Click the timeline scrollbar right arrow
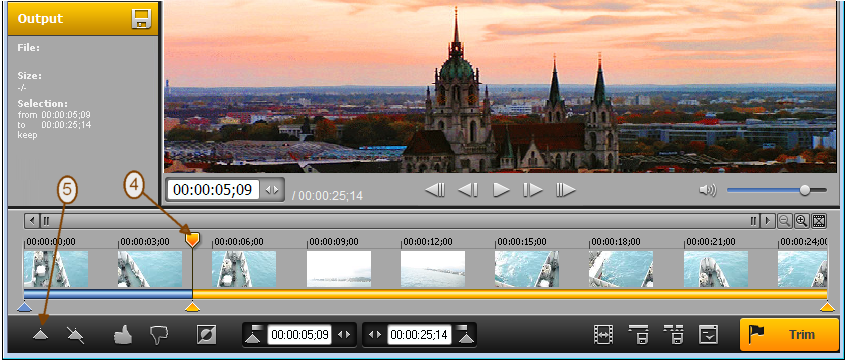 click(767, 221)
